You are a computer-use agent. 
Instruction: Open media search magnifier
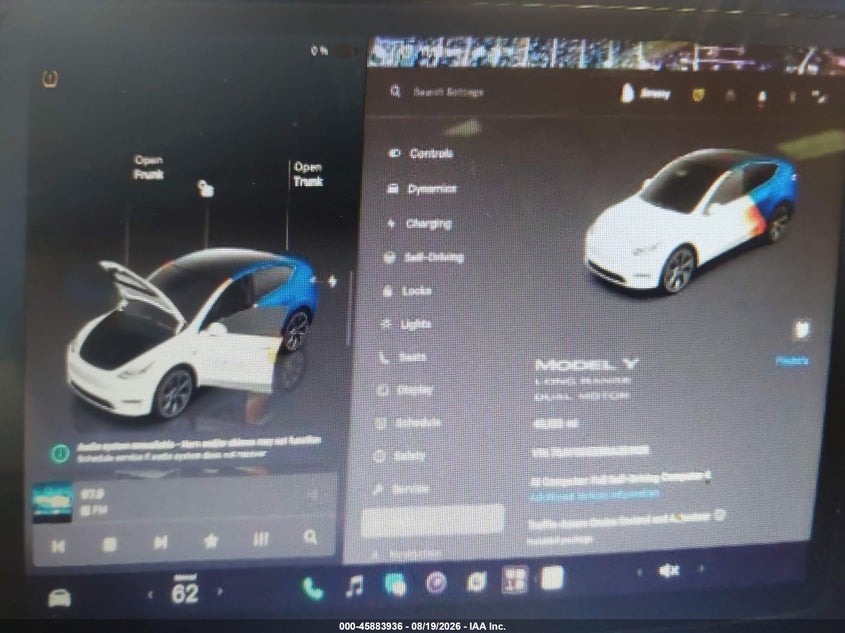310,537
